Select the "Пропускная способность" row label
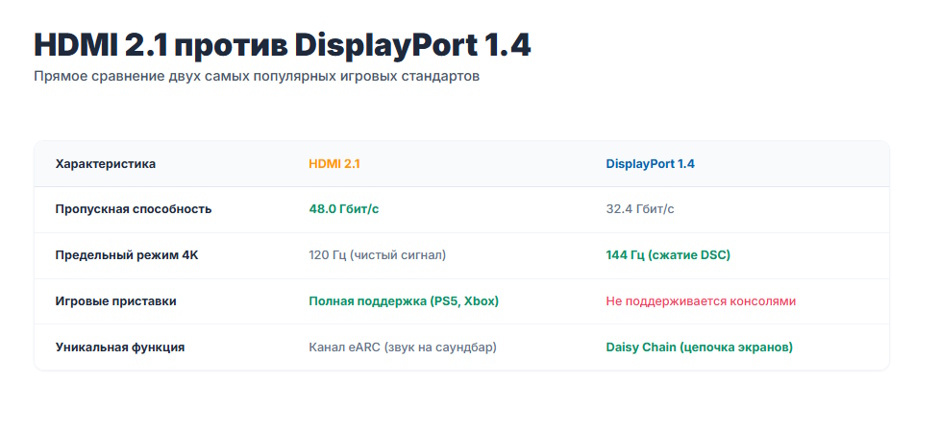This screenshot has width=940, height=431. [x=133, y=209]
